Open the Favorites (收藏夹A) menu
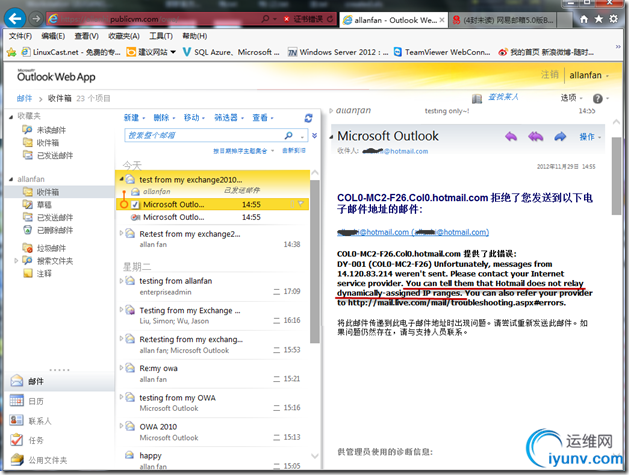 (x=124, y=36)
